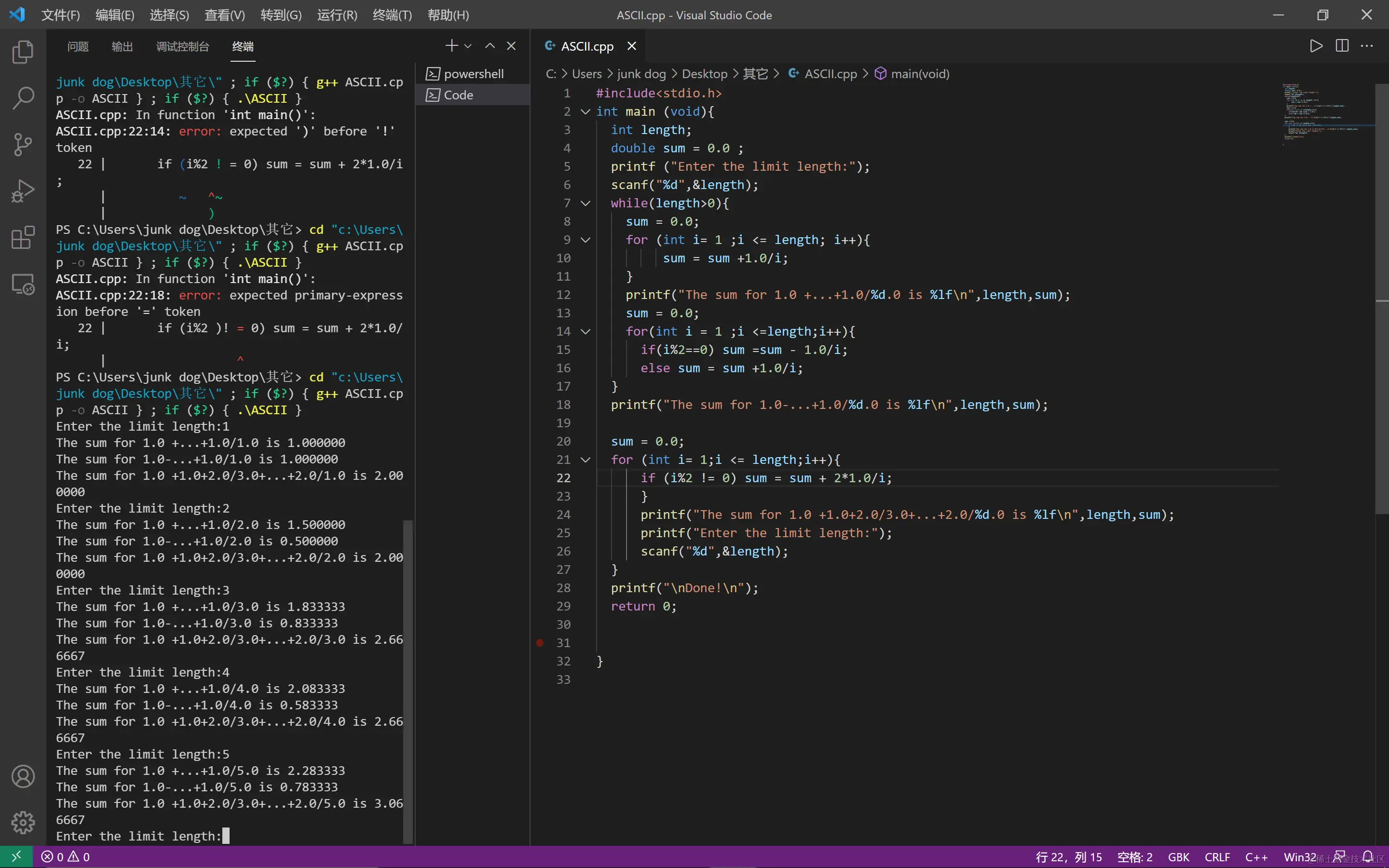Toggle the breakpoint on line 31
Viewport: 1389px width, 868px height.
point(540,643)
